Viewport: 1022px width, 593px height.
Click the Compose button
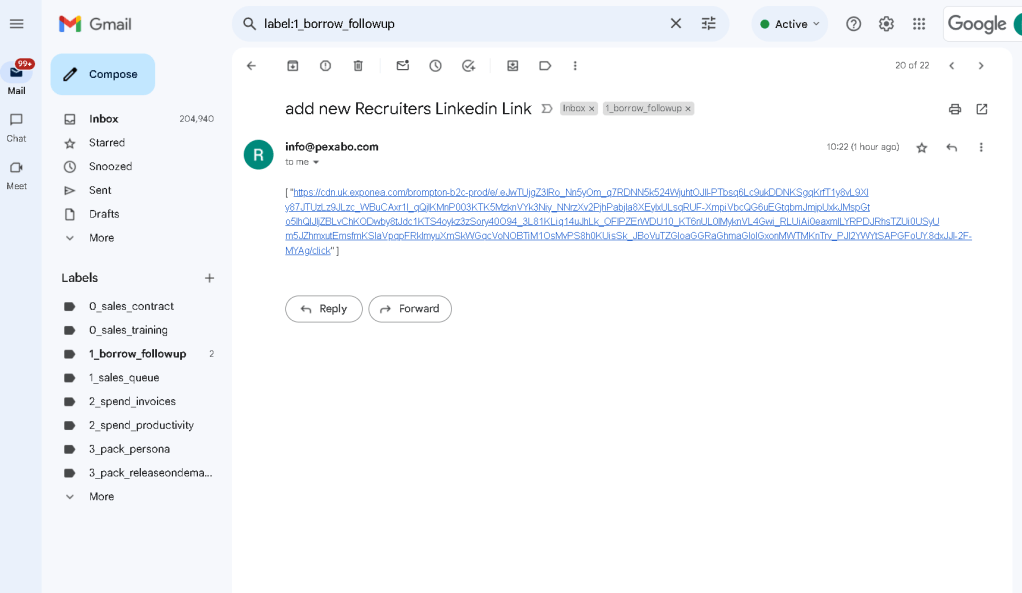coord(103,74)
